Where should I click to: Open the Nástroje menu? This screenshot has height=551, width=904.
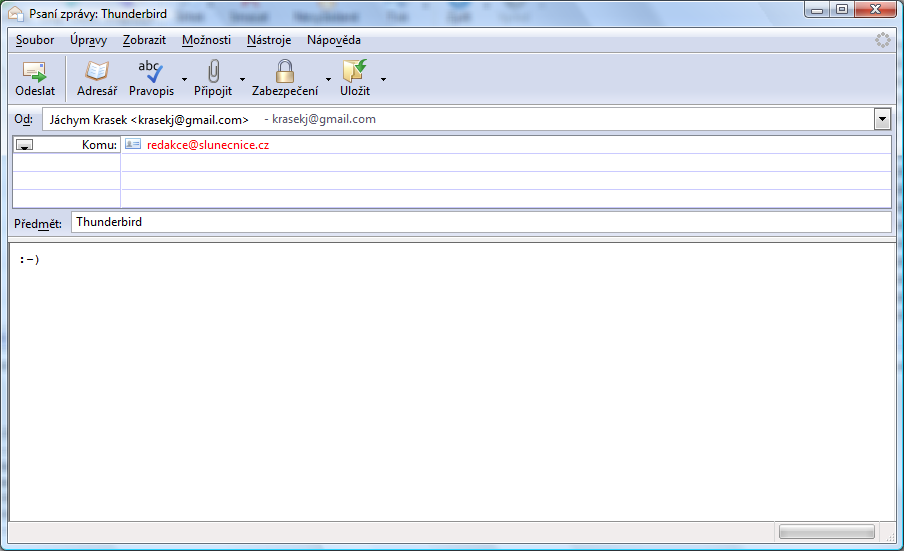pos(269,40)
